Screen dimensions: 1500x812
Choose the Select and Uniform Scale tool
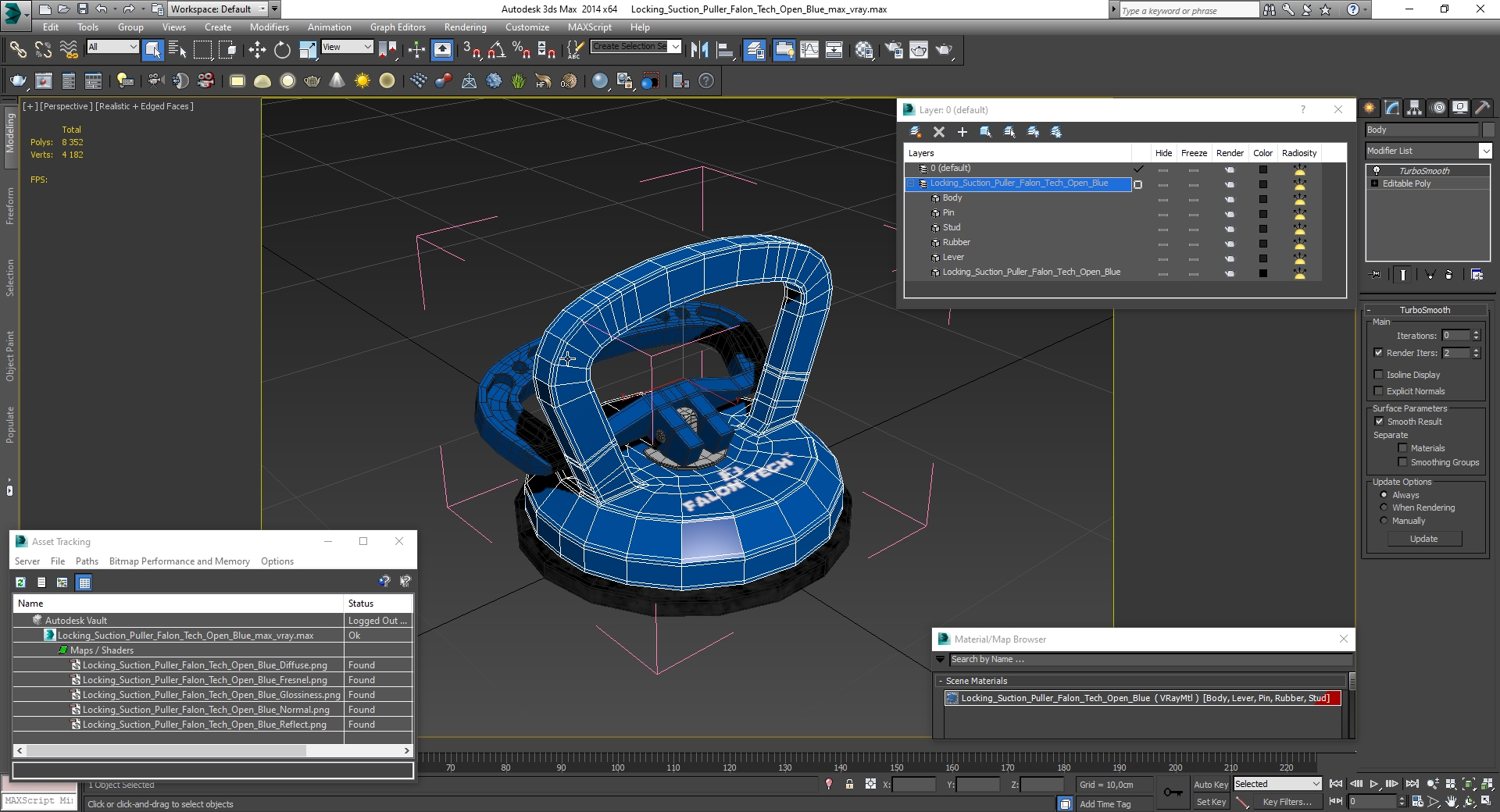pyautogui.click(x=308, y=50)
